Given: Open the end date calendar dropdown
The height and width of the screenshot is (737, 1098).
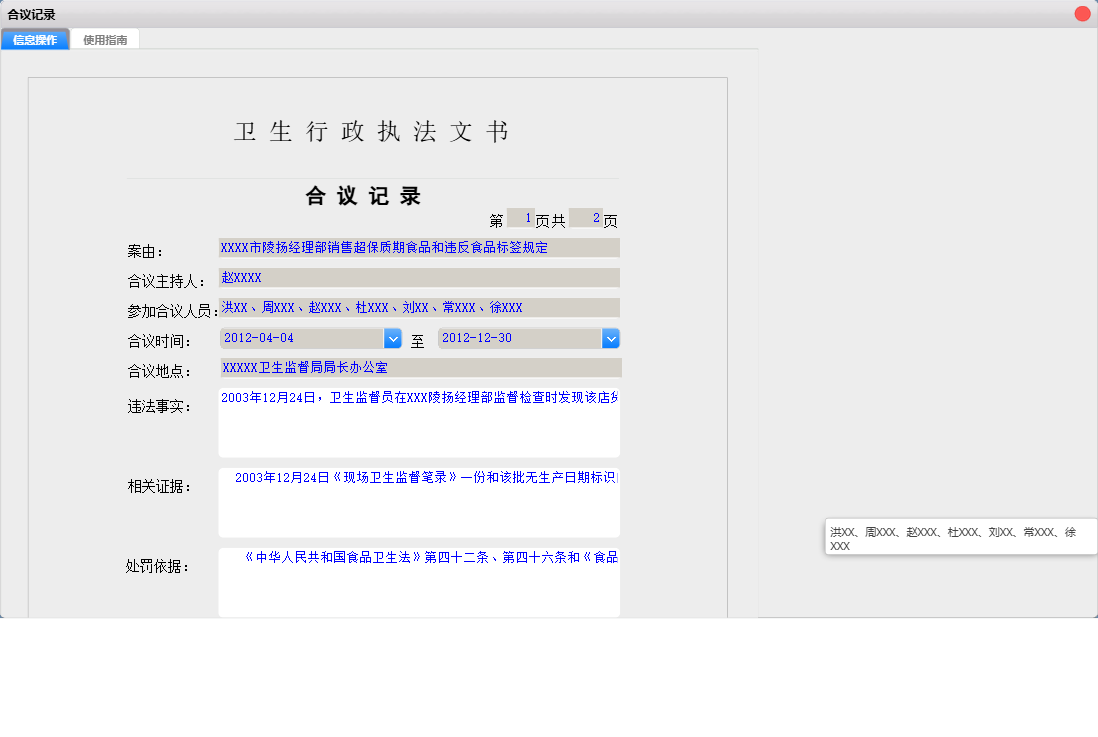Looking at the screenshot, I should point(610,338).
